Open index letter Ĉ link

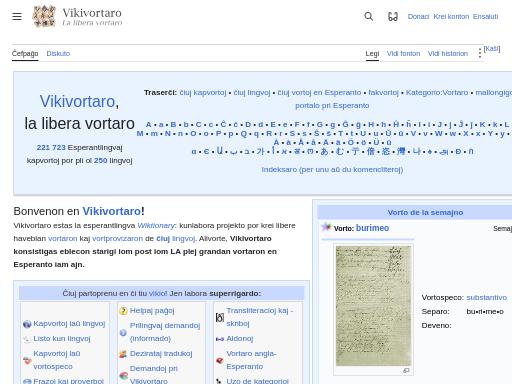pyautogui.click(x=223, y=125)
